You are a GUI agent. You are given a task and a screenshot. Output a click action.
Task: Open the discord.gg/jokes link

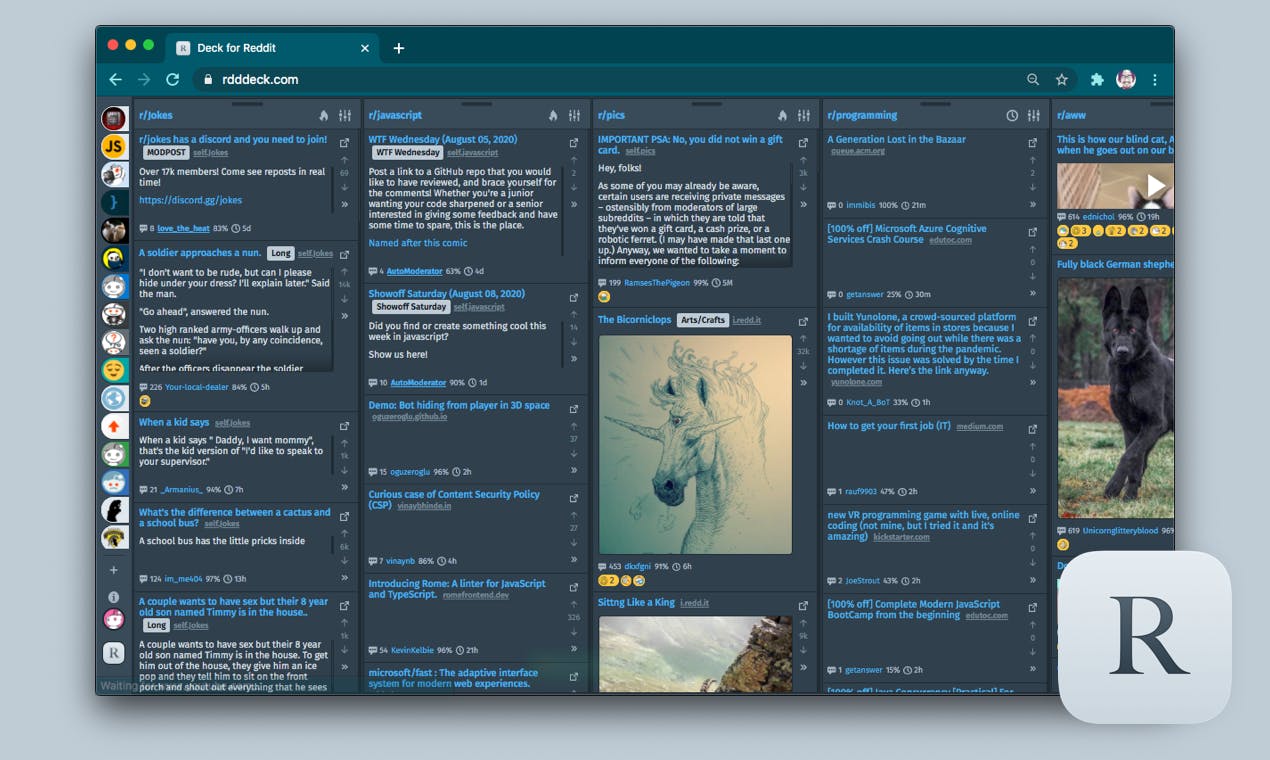tap(190, 200)
